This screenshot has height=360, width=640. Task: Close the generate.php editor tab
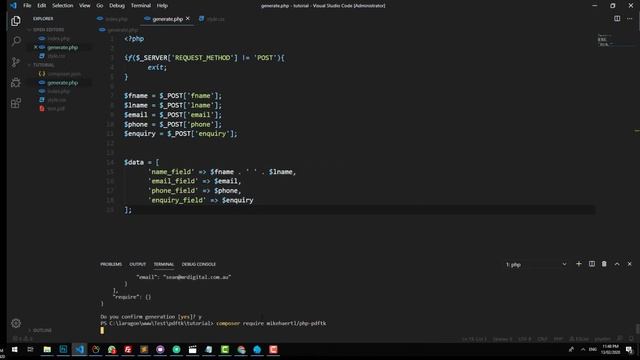point(188,18)
